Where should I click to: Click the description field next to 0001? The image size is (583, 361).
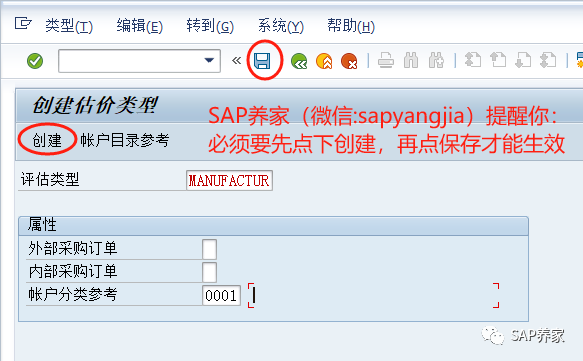(373, 296)
